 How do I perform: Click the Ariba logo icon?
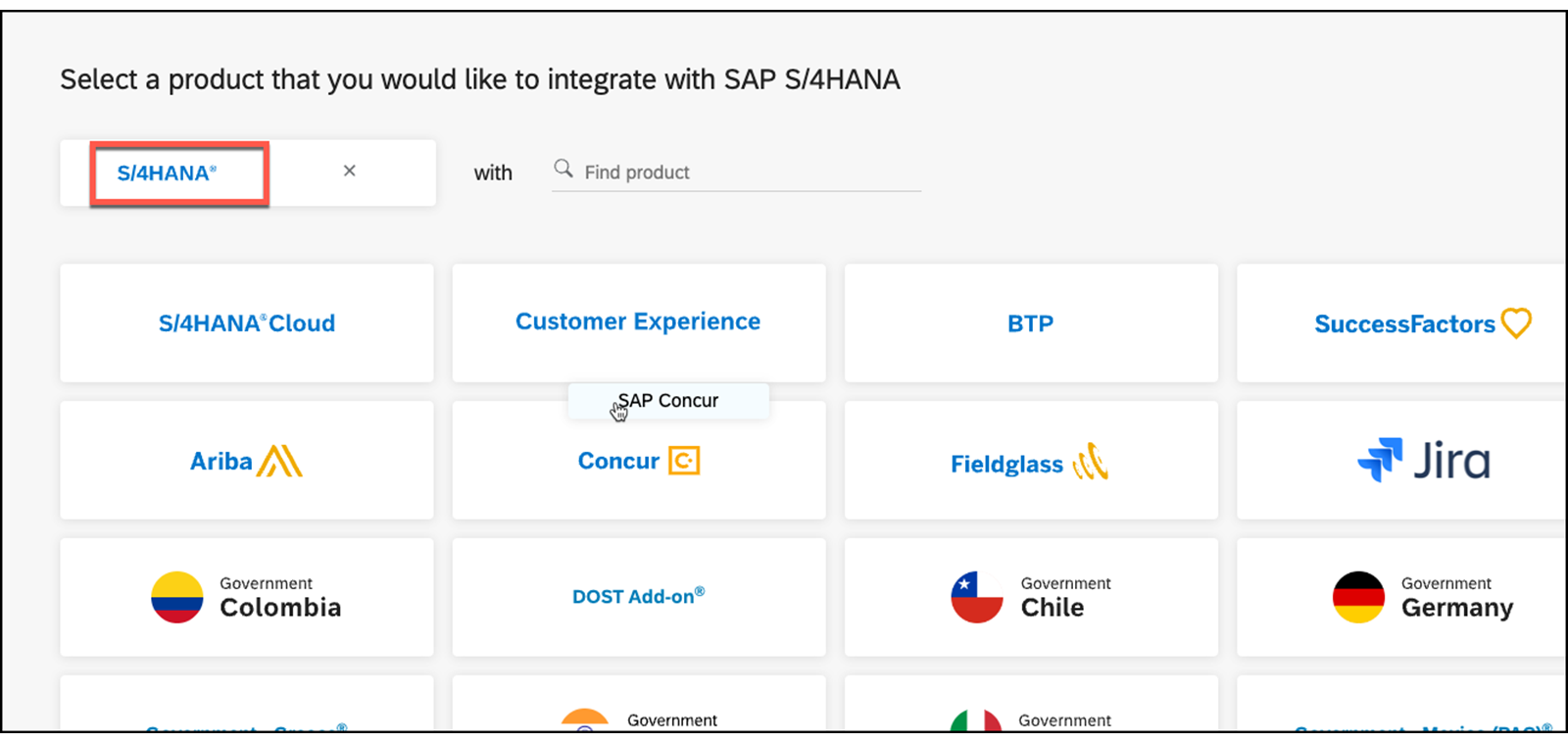pos(279,461)
